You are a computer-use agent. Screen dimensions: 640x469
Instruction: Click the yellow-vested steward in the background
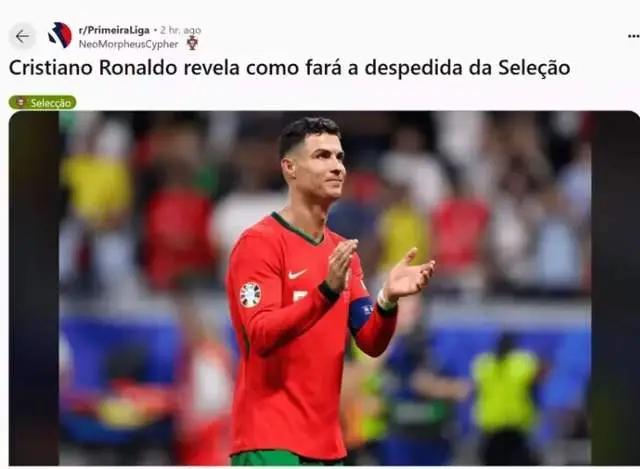pyautogui.click(x=505, y=392)
